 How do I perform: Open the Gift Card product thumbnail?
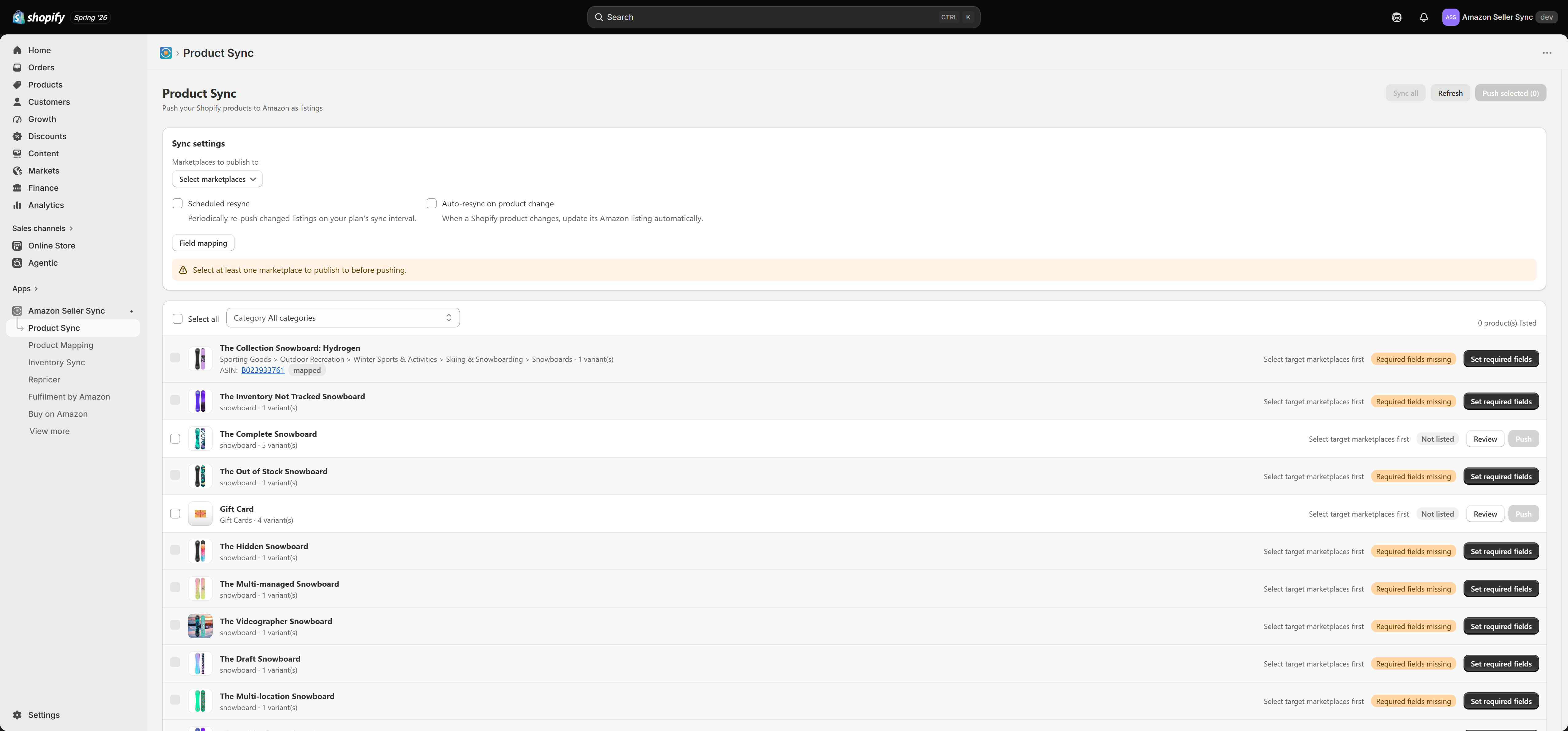pyautogui.click(x=200, y=514)
